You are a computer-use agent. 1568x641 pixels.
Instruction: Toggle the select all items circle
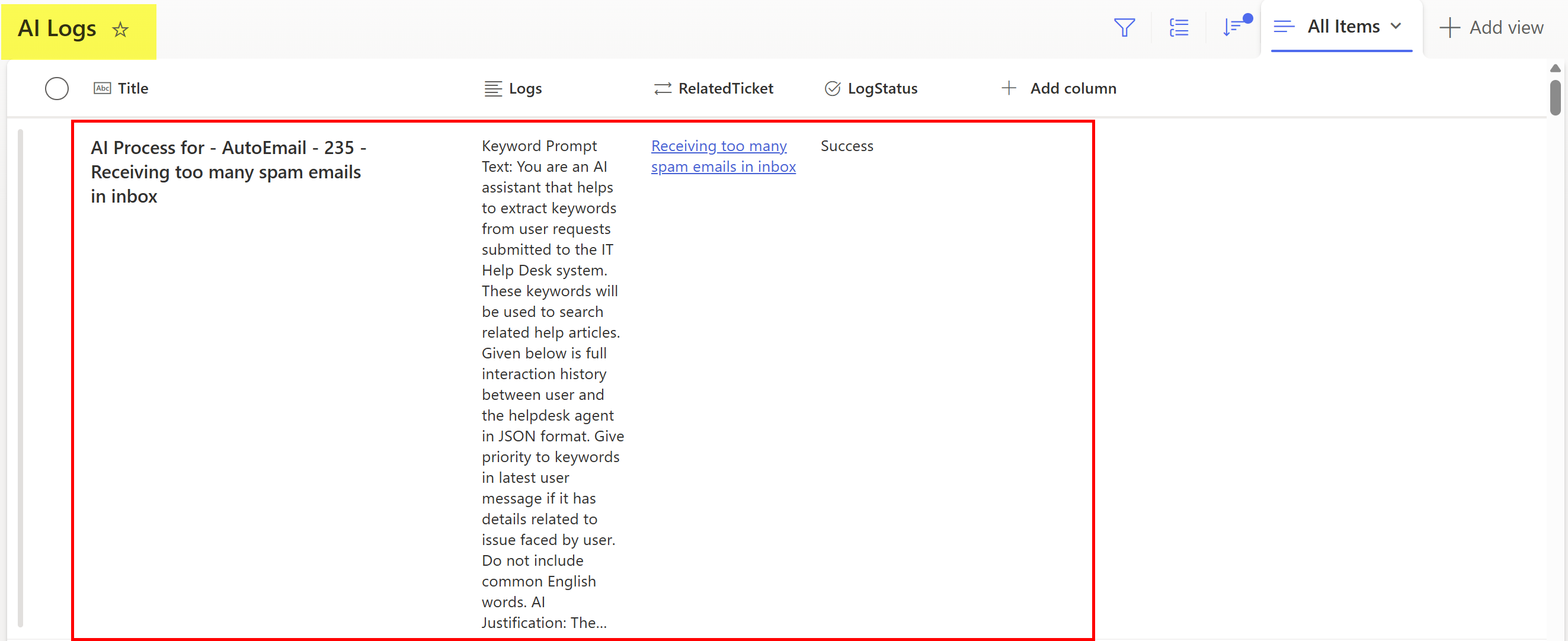[x=57, y=89]
